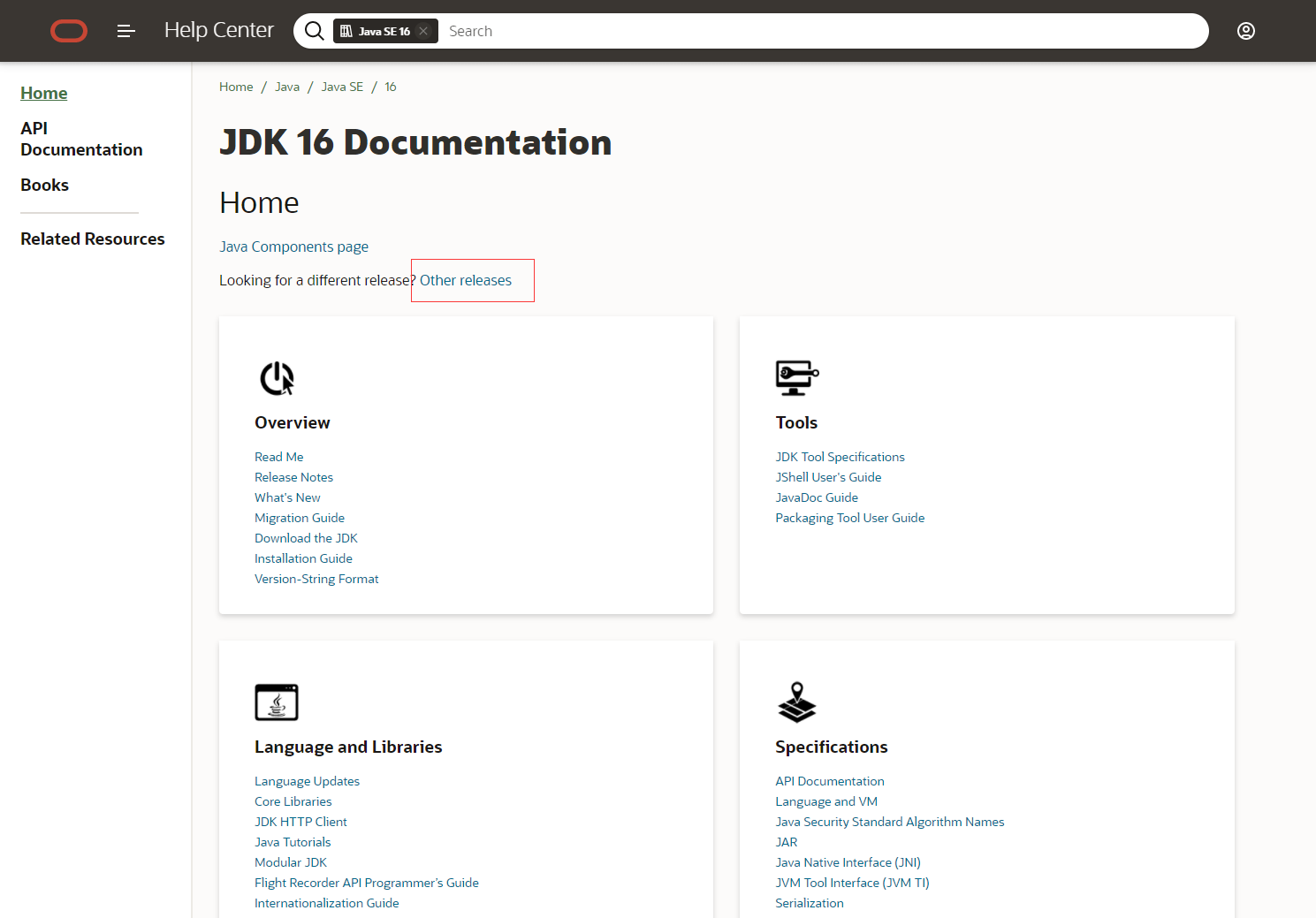Select Related Resources in the sidebar
1316x918 pixels.
click(93, 239)
